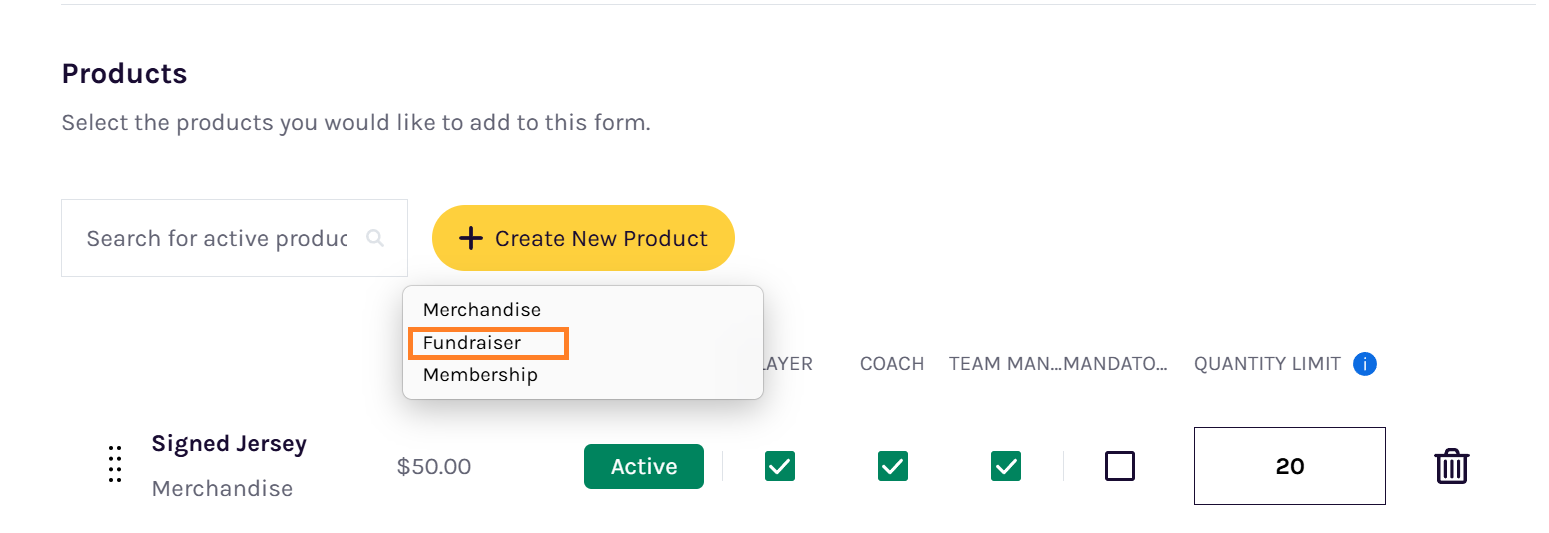1549x533 pixels.
Task: Uncheck the Coach checkbox for Signed Jersey
Action: click(893, 466)
